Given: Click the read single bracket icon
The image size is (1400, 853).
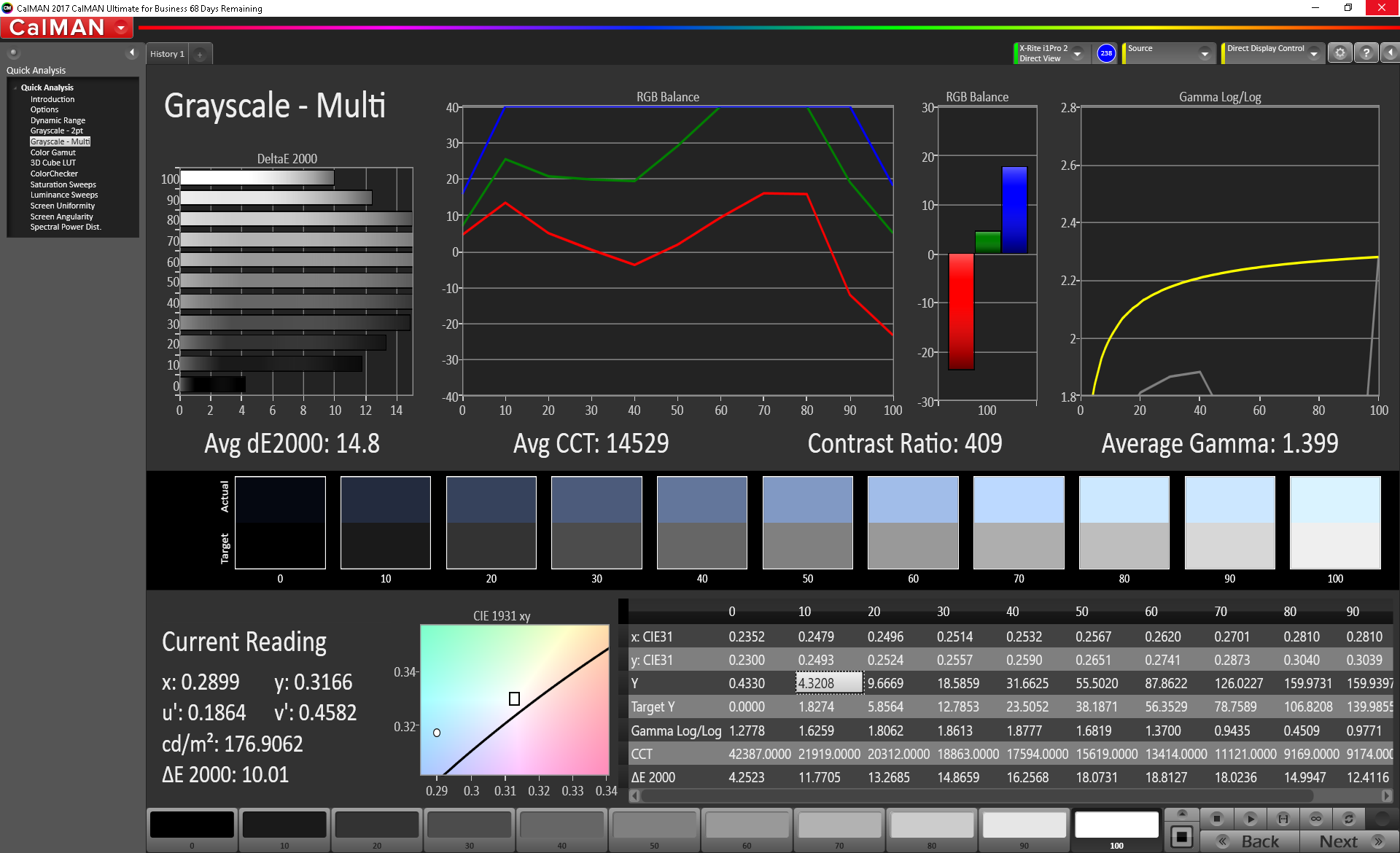Looking at the screenshot, I should coord(1283,819).
